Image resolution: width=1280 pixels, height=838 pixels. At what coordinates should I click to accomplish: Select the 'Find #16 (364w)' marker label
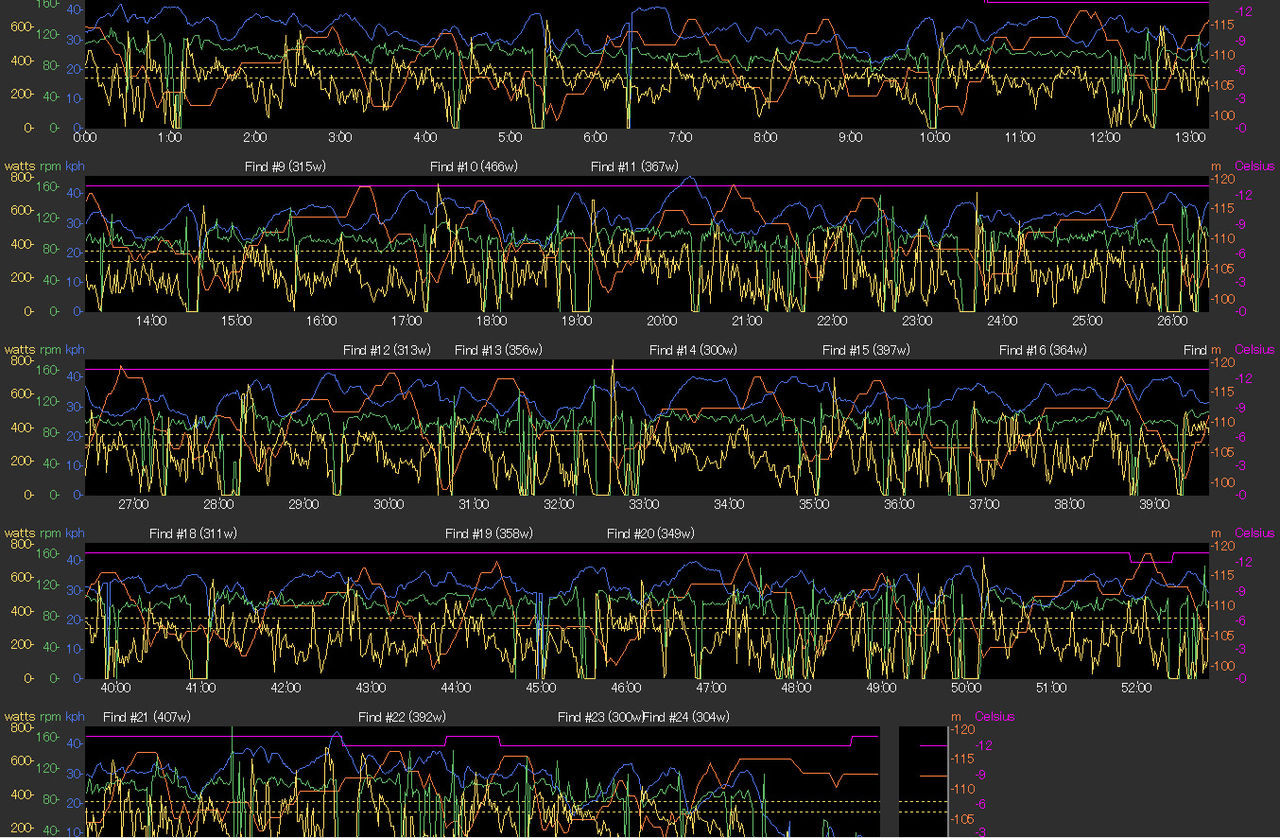1043,350
